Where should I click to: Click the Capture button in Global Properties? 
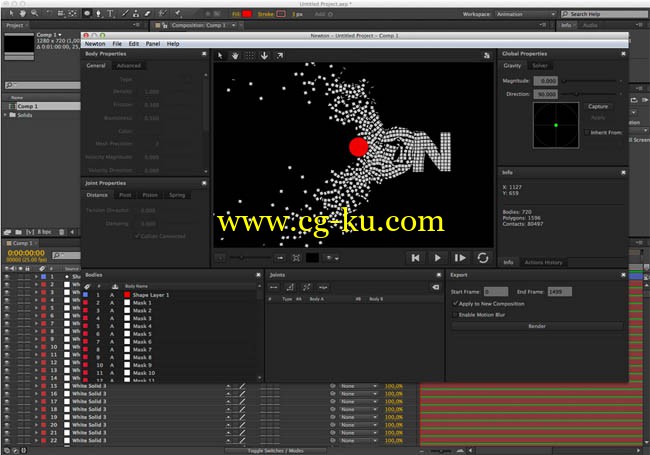pyautogui.click(x=598, y=106)
